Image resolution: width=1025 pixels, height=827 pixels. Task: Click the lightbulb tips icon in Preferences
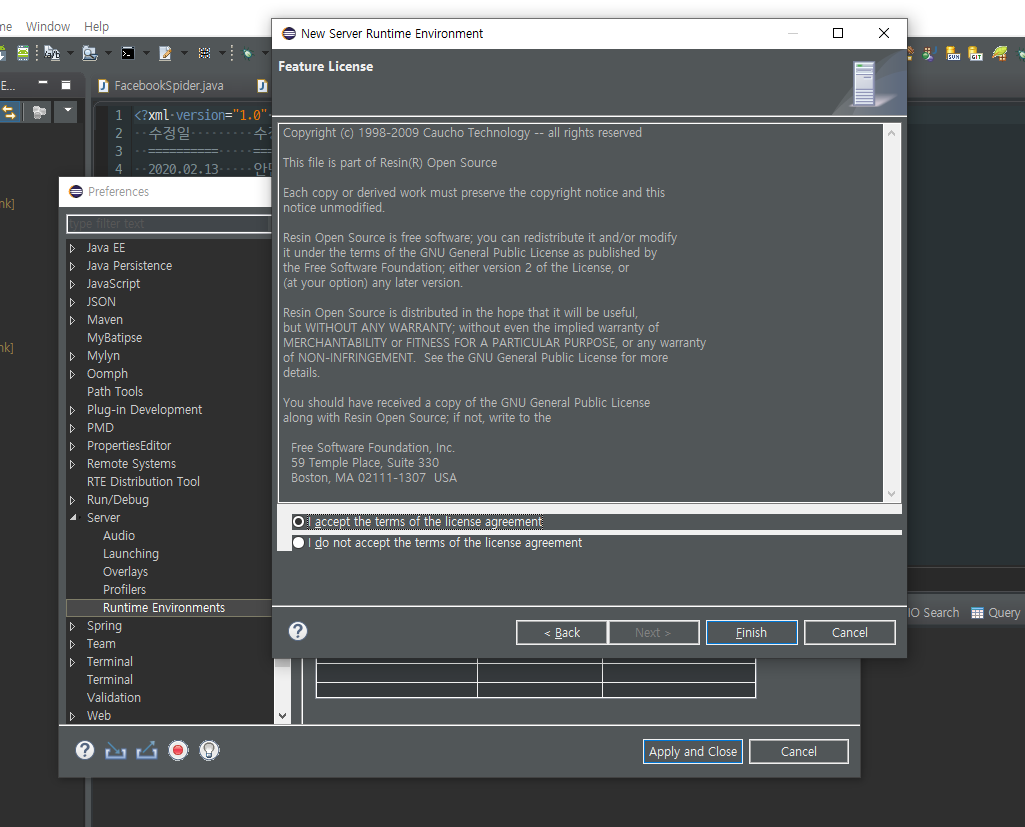pyautogui.click(x=209, y=750)
